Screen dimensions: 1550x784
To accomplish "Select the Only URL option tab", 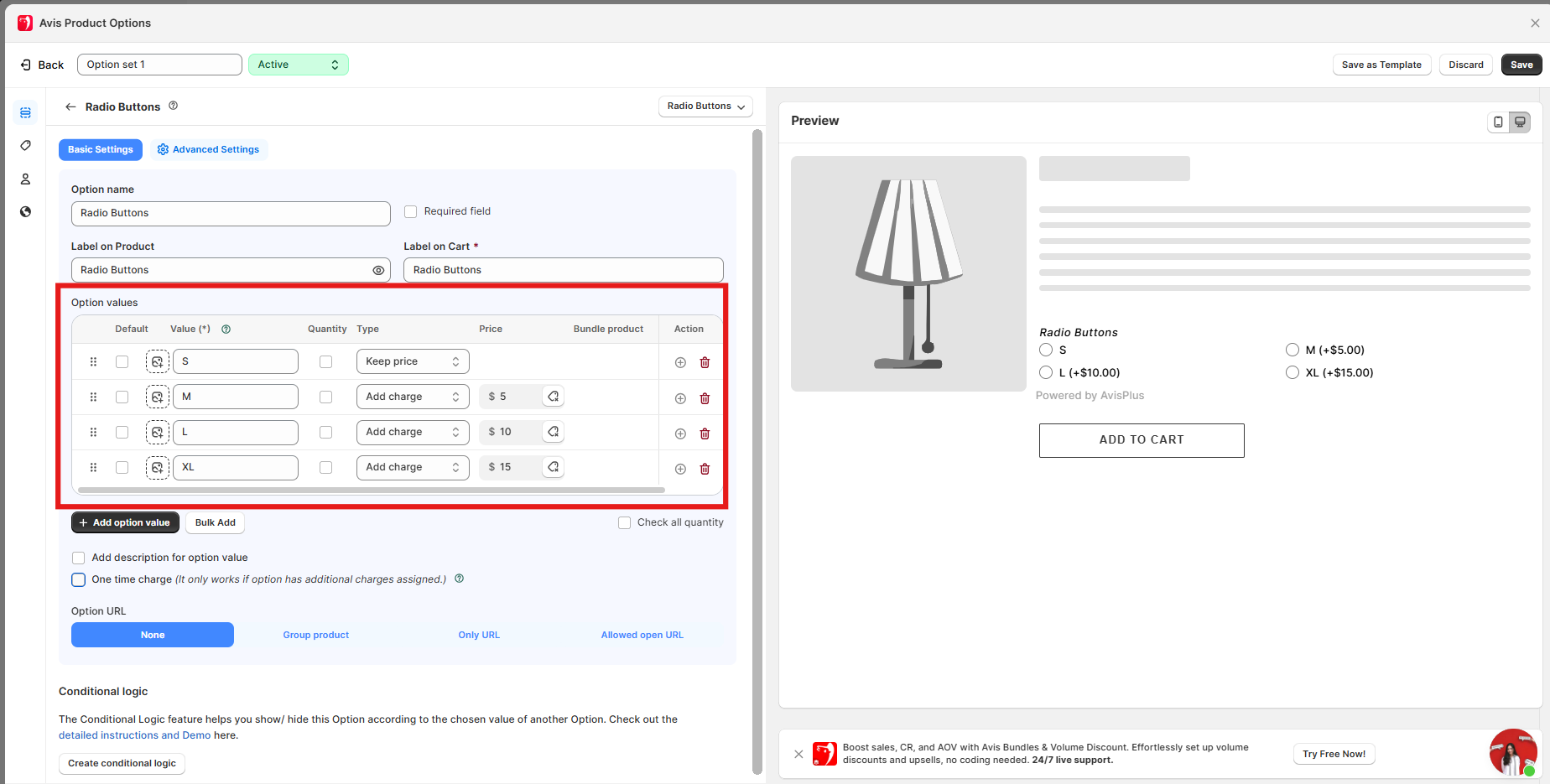I will (479, 635).
